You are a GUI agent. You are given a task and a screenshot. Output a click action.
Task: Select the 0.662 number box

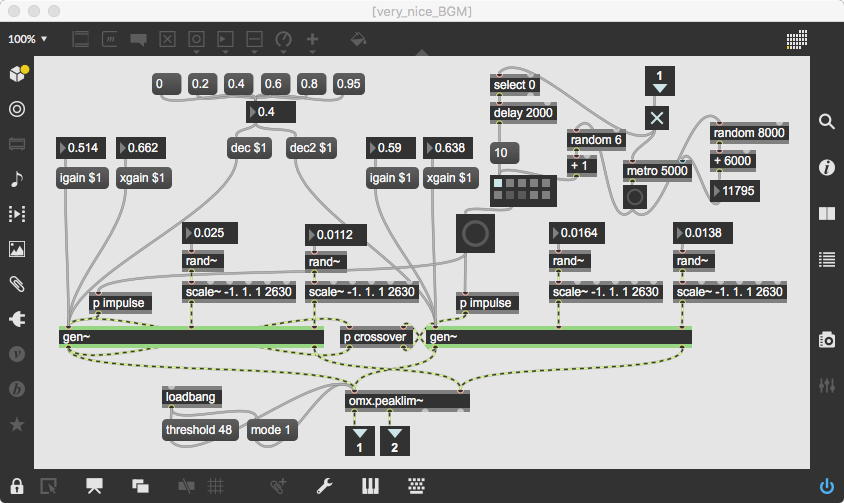click(x=140, y=148)
